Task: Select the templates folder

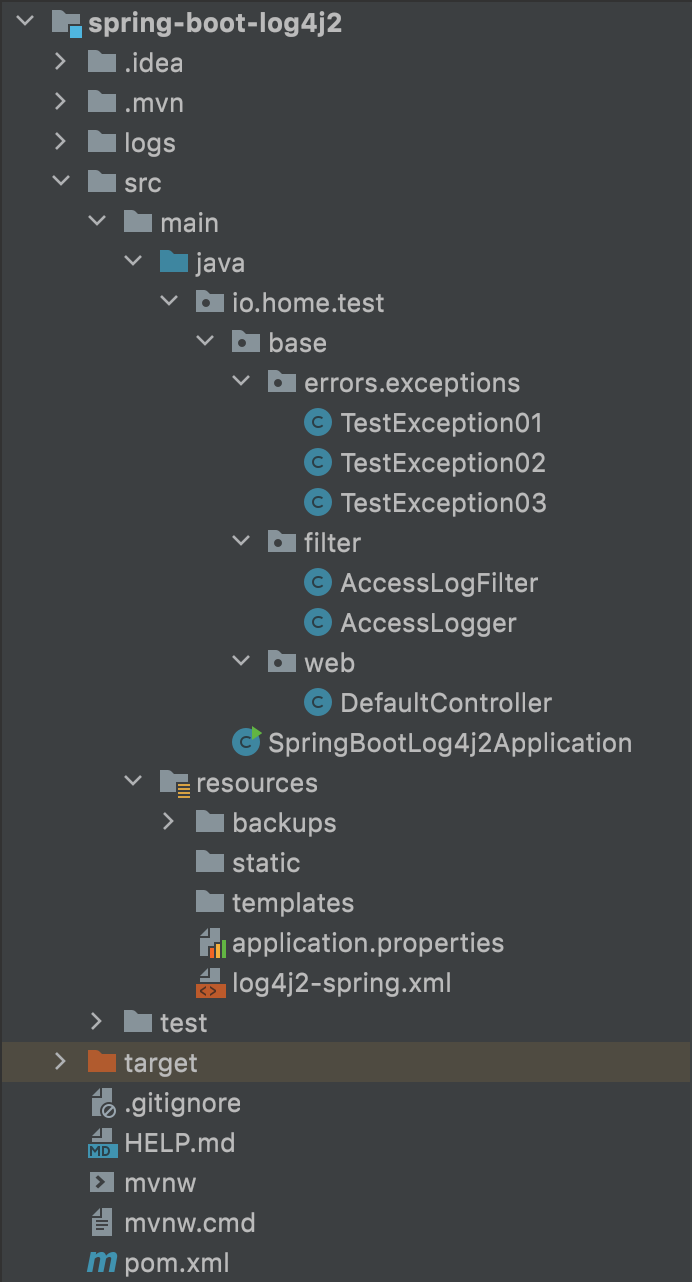Action: click(293, 903)
